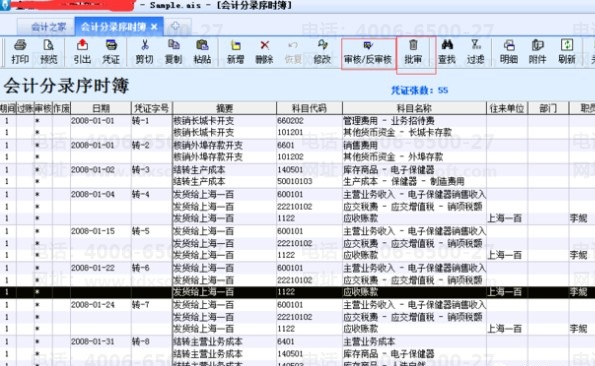Click the 期间 column header
Screen dimensions: 595x366
point(8,108)
